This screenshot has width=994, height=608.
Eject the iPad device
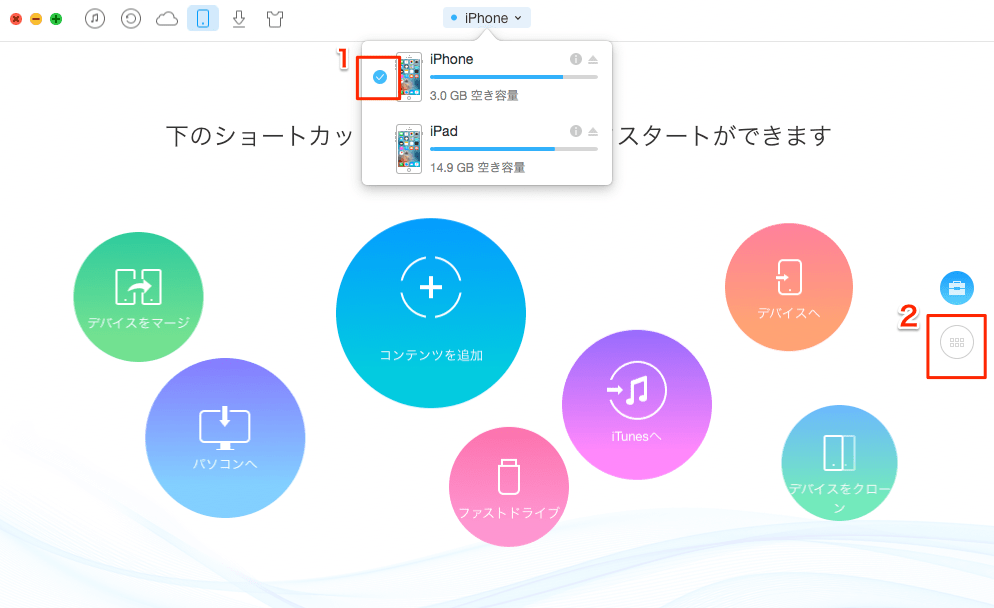click(x=594, y=131)
